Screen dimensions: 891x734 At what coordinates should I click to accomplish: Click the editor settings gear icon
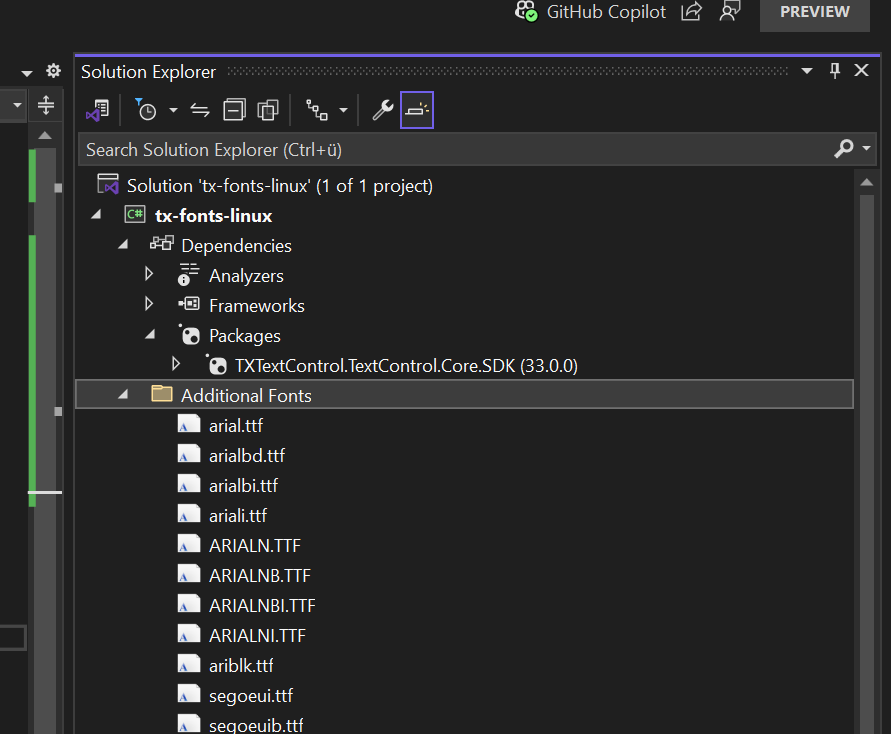click(x=53, y=70)
